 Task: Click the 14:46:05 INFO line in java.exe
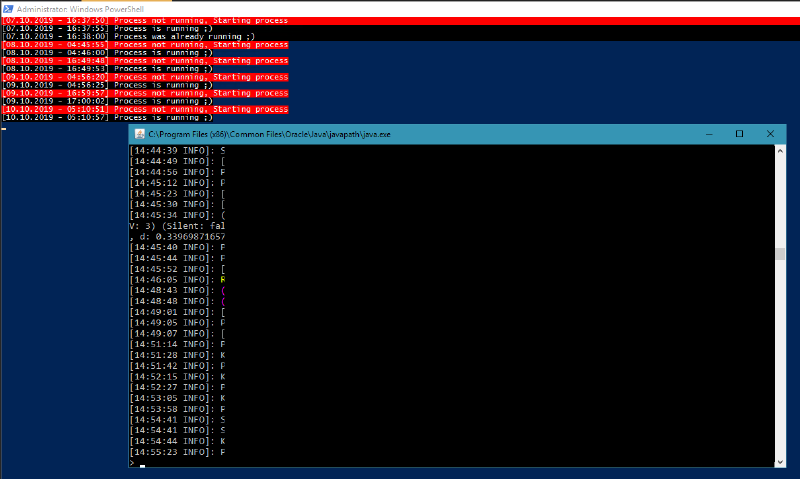coord(177,280)
